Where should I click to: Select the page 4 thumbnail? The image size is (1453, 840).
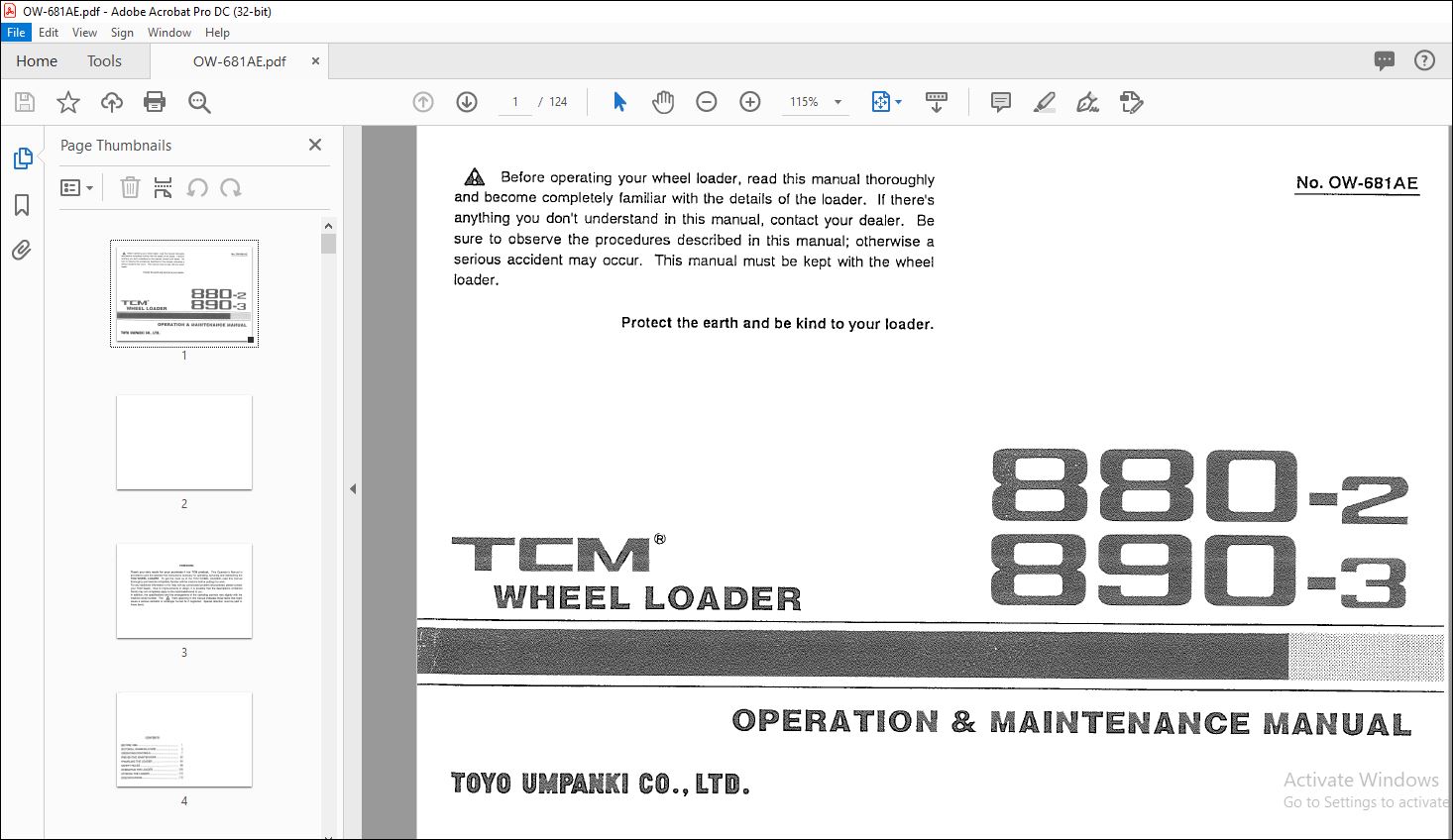point(184,739)
